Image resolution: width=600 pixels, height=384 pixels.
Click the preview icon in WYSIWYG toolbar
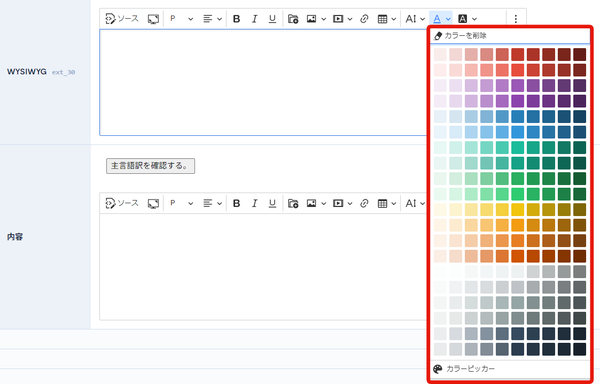[153, 19]
